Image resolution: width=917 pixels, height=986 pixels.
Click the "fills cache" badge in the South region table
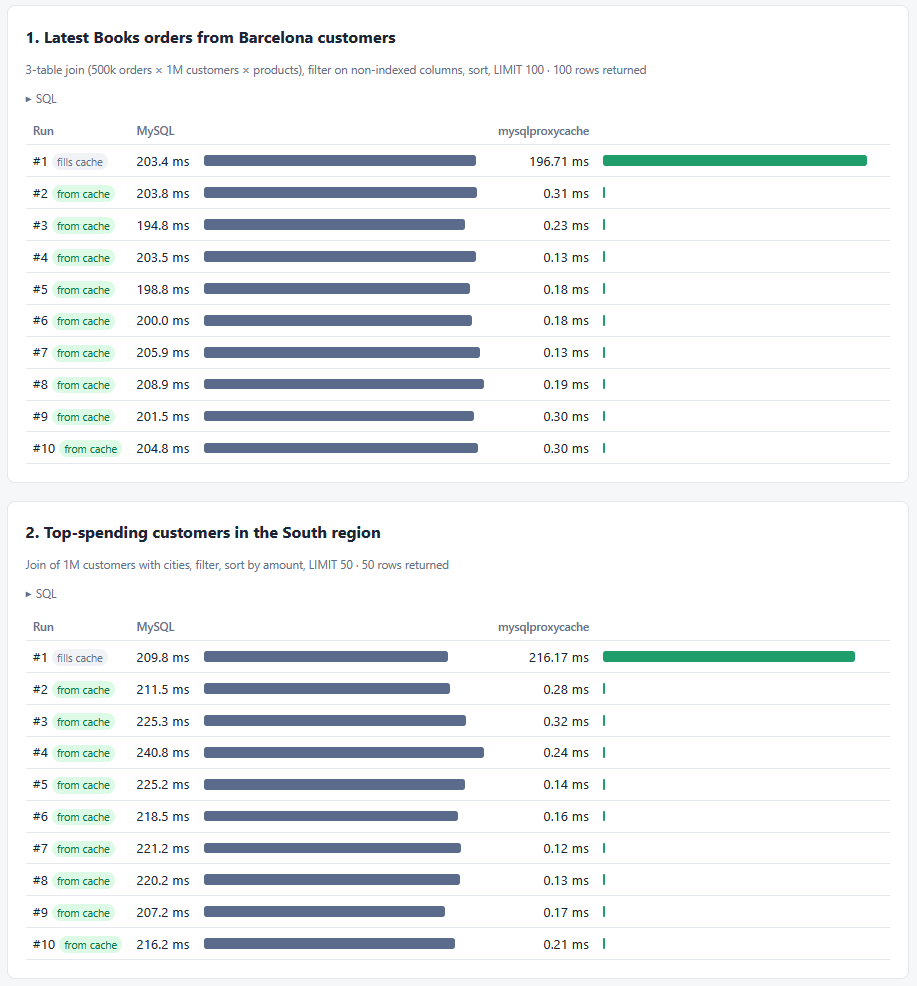pyautogui.click(x=80, y=658)
